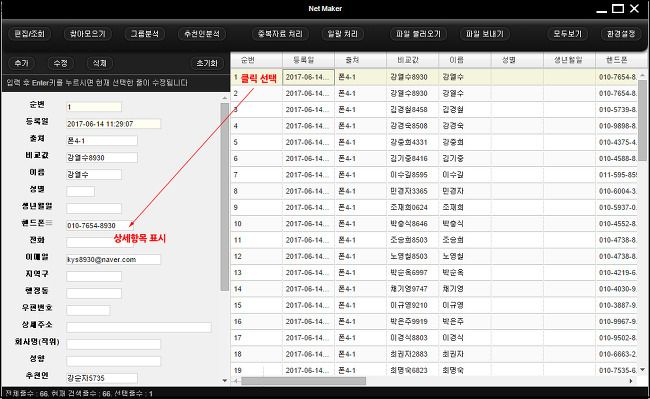Click the 성별 column header
This screenshot has width=650, height=399.
[517, 60]
